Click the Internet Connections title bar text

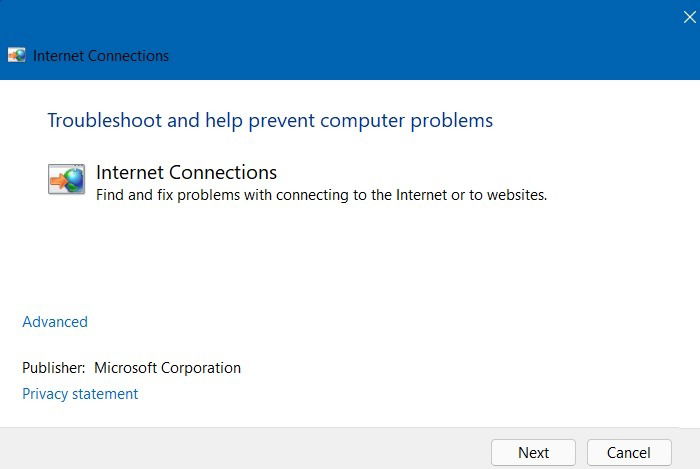pyautogui.click(x=101, y=56)
